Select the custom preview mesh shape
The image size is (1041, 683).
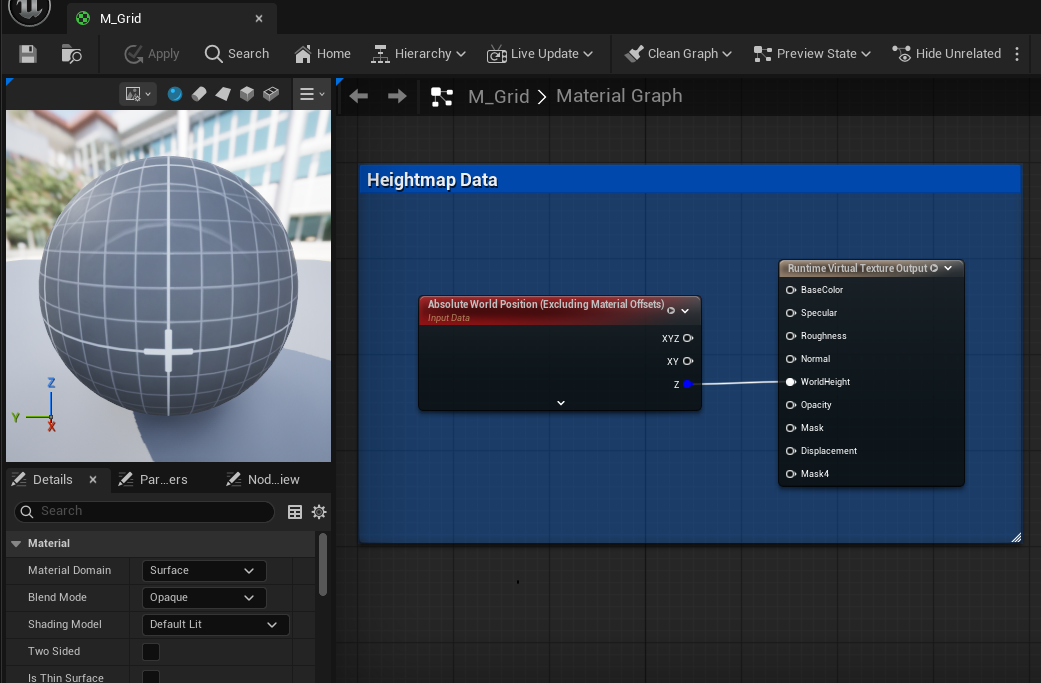(x=270, y=93)
